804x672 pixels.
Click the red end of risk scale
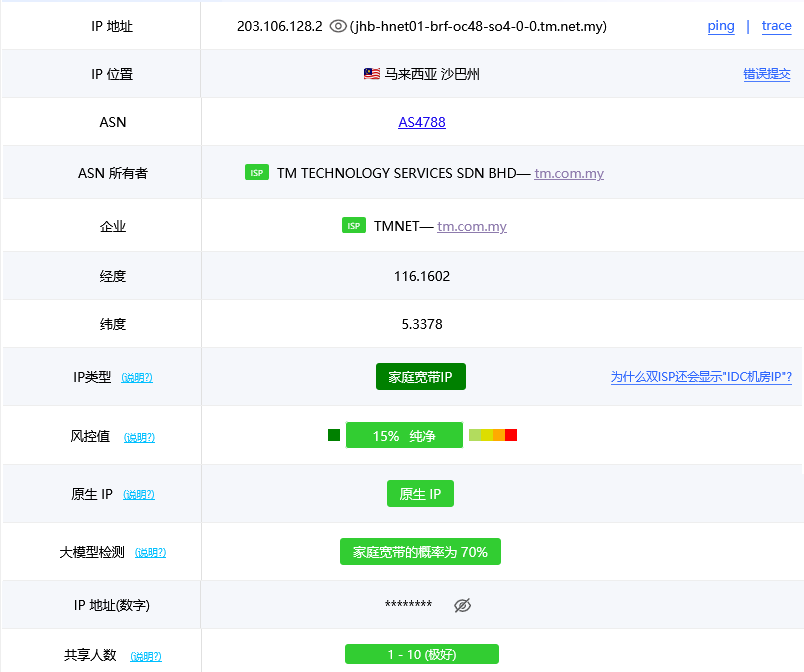pyautogui.click(x=511, y=435)
